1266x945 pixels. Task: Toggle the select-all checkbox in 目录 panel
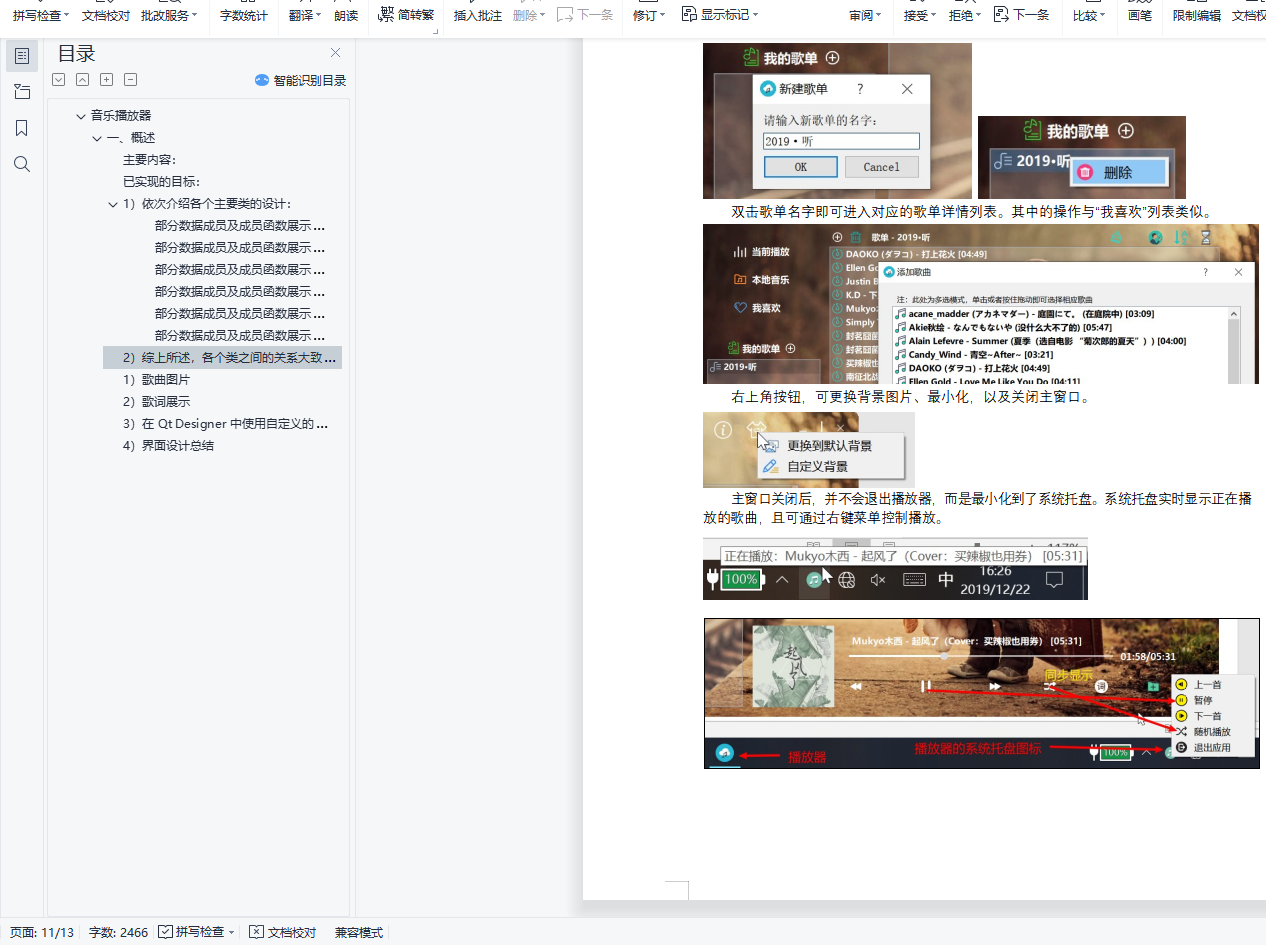tap(58, 79)
